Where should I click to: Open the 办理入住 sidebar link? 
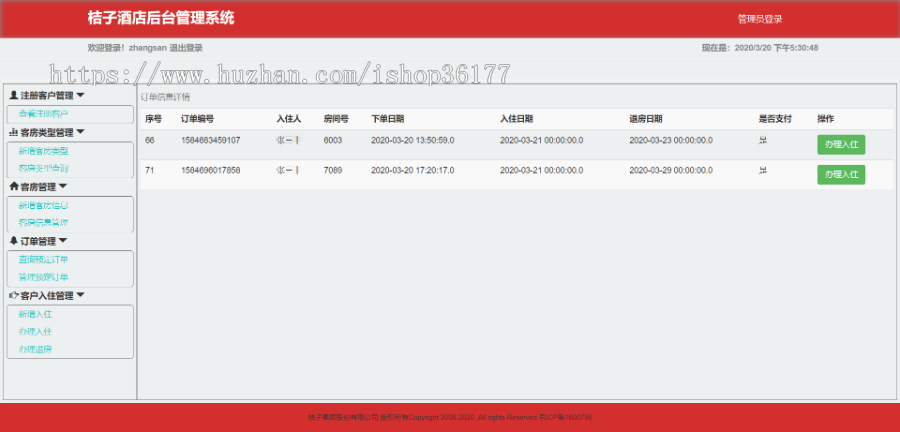(36, 332)
